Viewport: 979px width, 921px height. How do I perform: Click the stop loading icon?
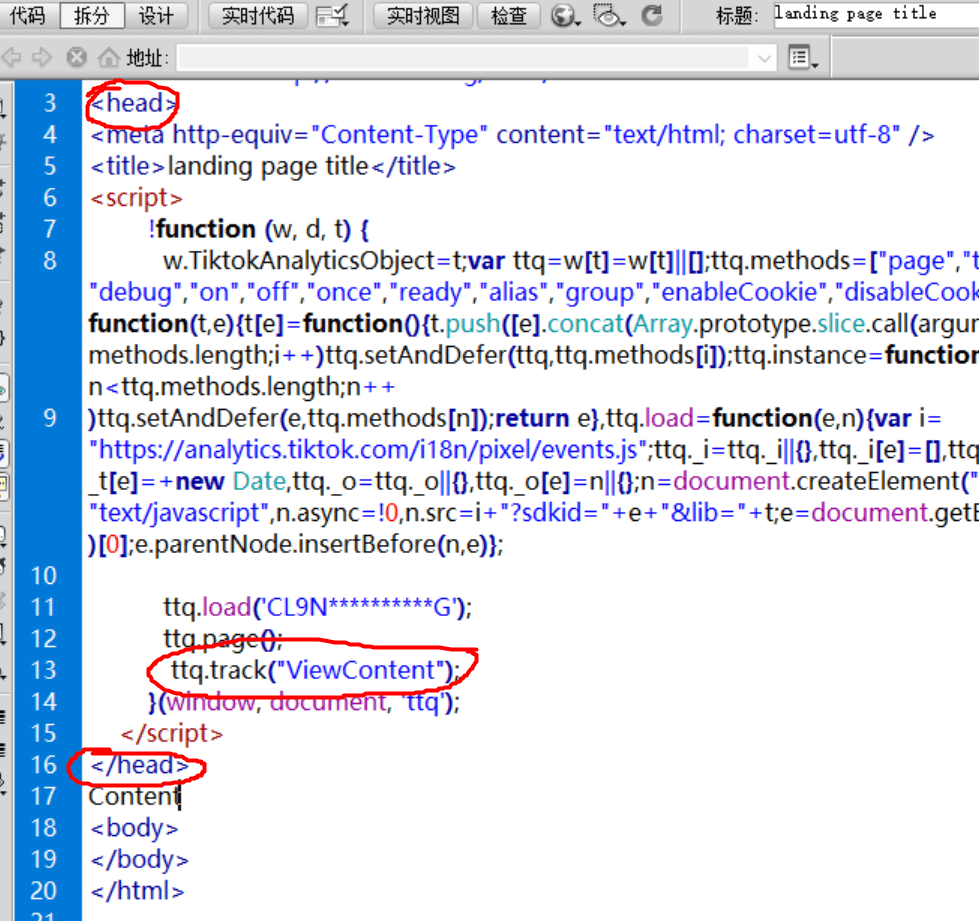pos(75,57)
